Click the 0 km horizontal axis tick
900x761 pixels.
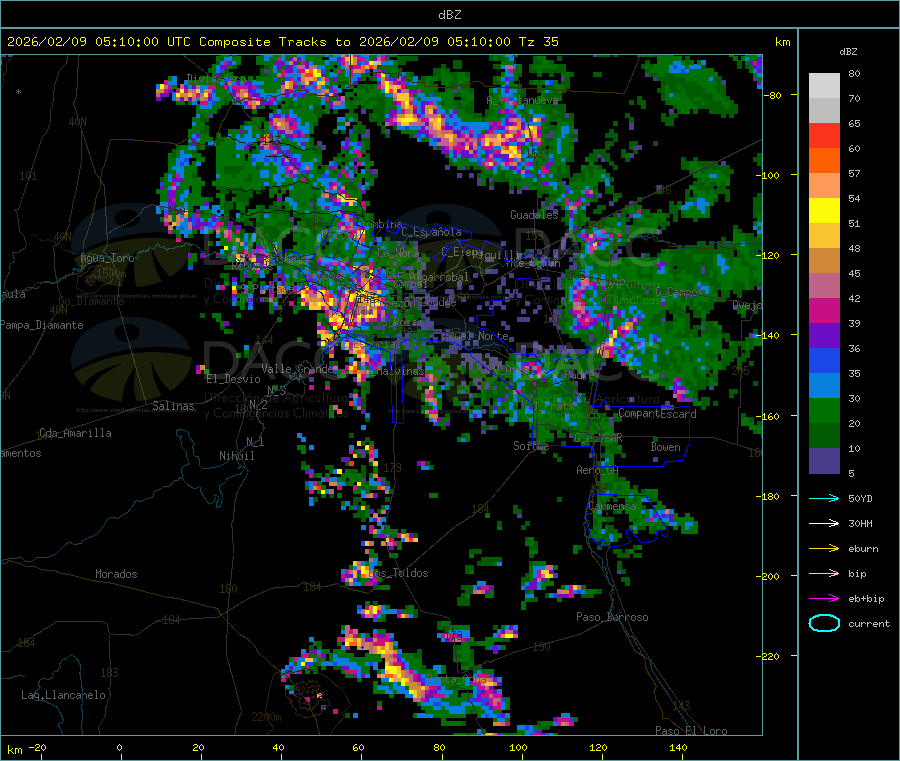(x=119, y=747)
